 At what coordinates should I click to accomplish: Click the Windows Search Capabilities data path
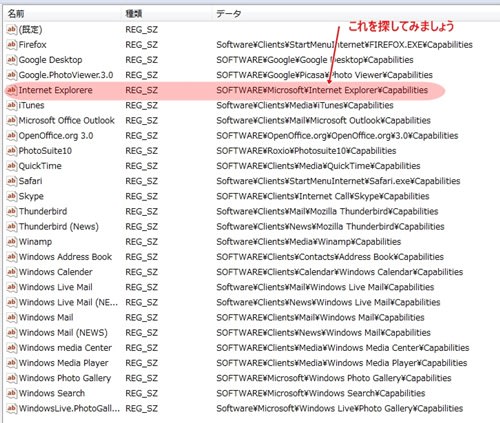pos(321,393)
